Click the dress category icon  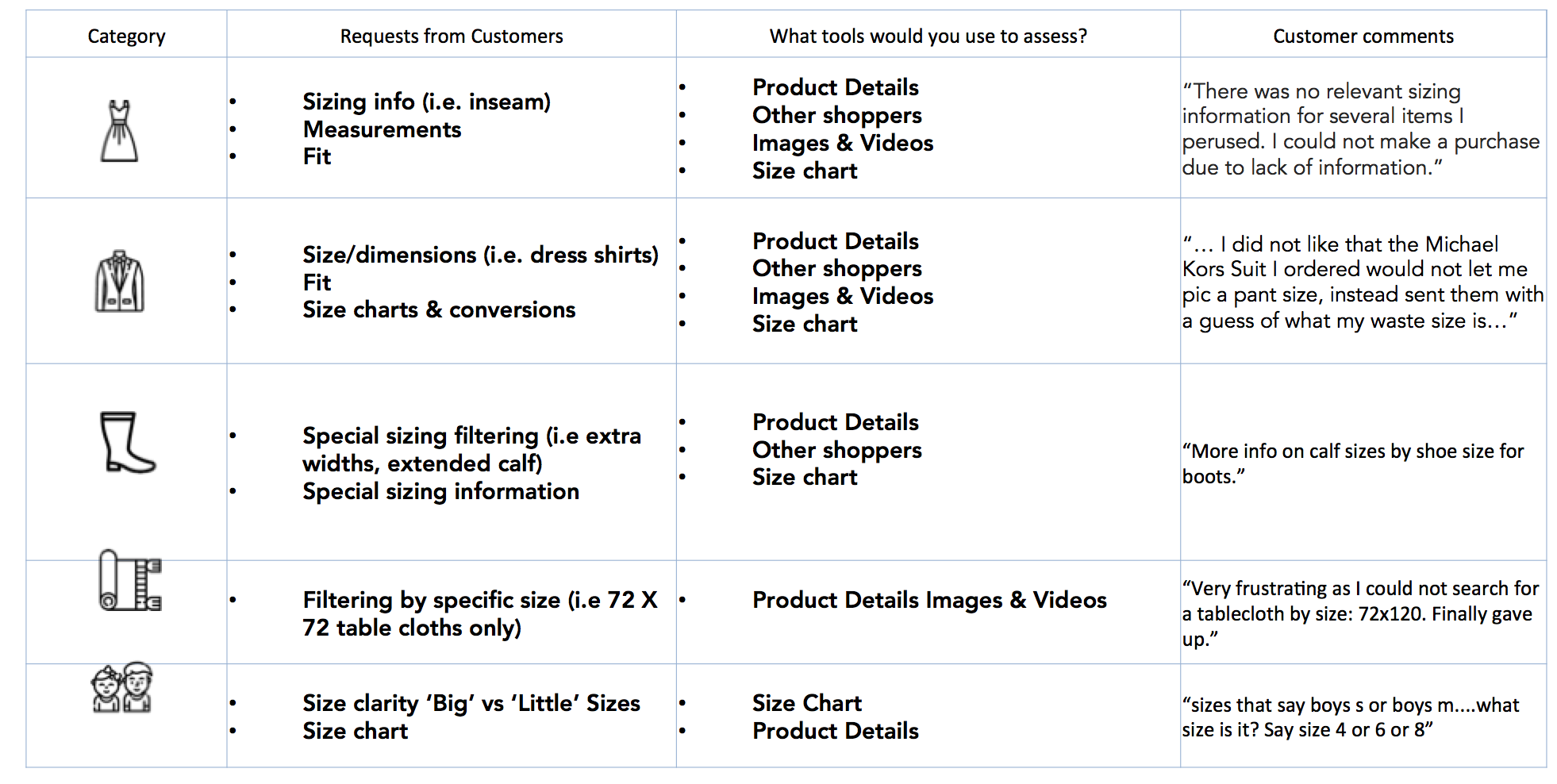coord(120,131)
